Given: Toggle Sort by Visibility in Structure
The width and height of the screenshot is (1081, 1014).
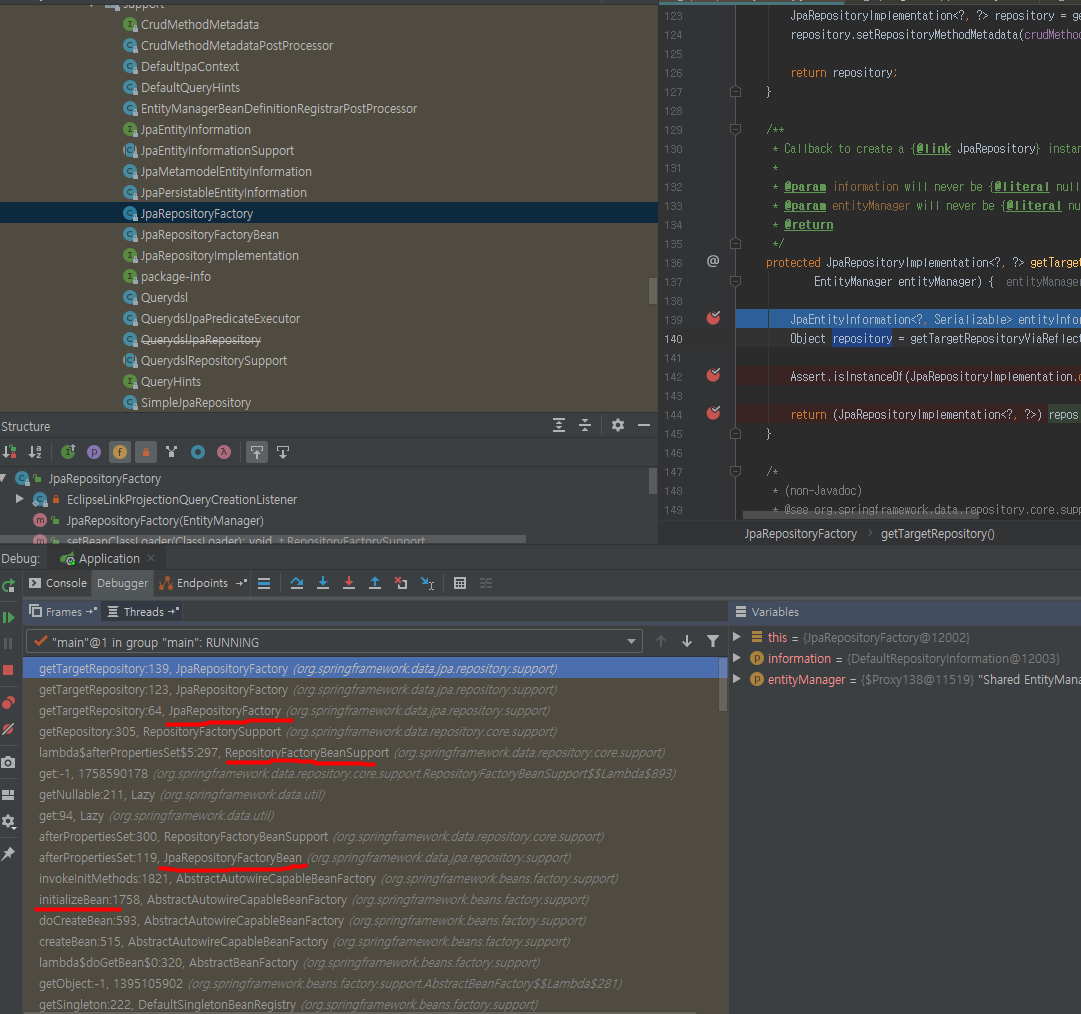Looking at the screenshot, I should (x=10, y=452).
